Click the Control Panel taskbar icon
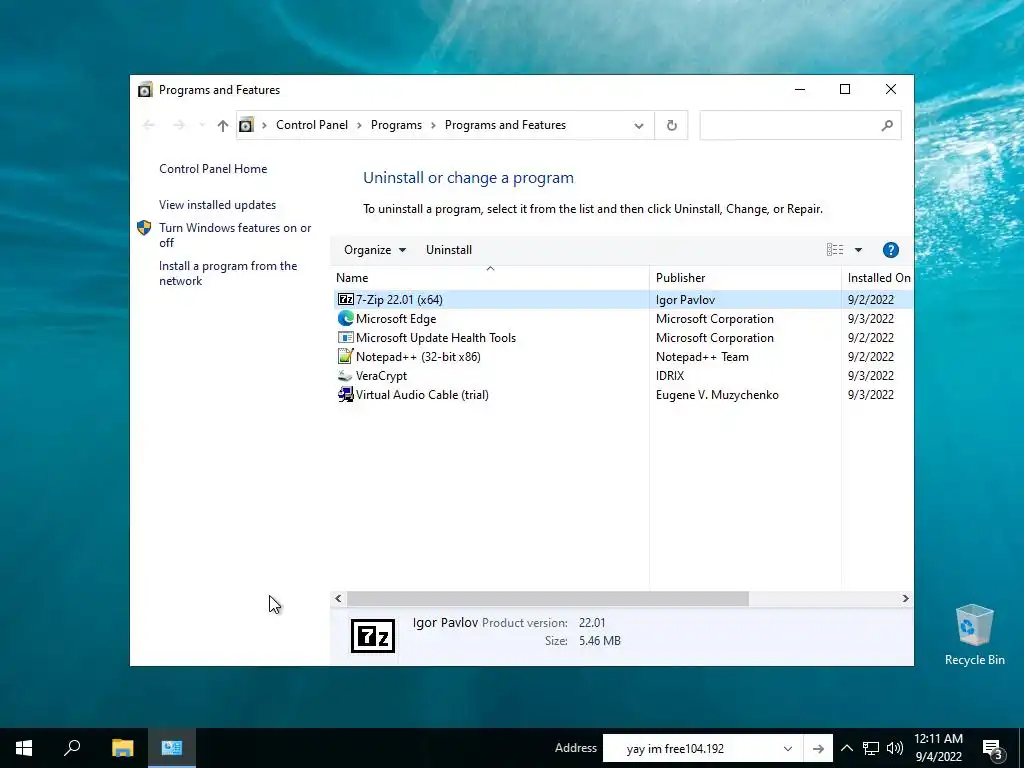Image resolution: width=1024 pixels, height=768 pixels. pos(172,748)
